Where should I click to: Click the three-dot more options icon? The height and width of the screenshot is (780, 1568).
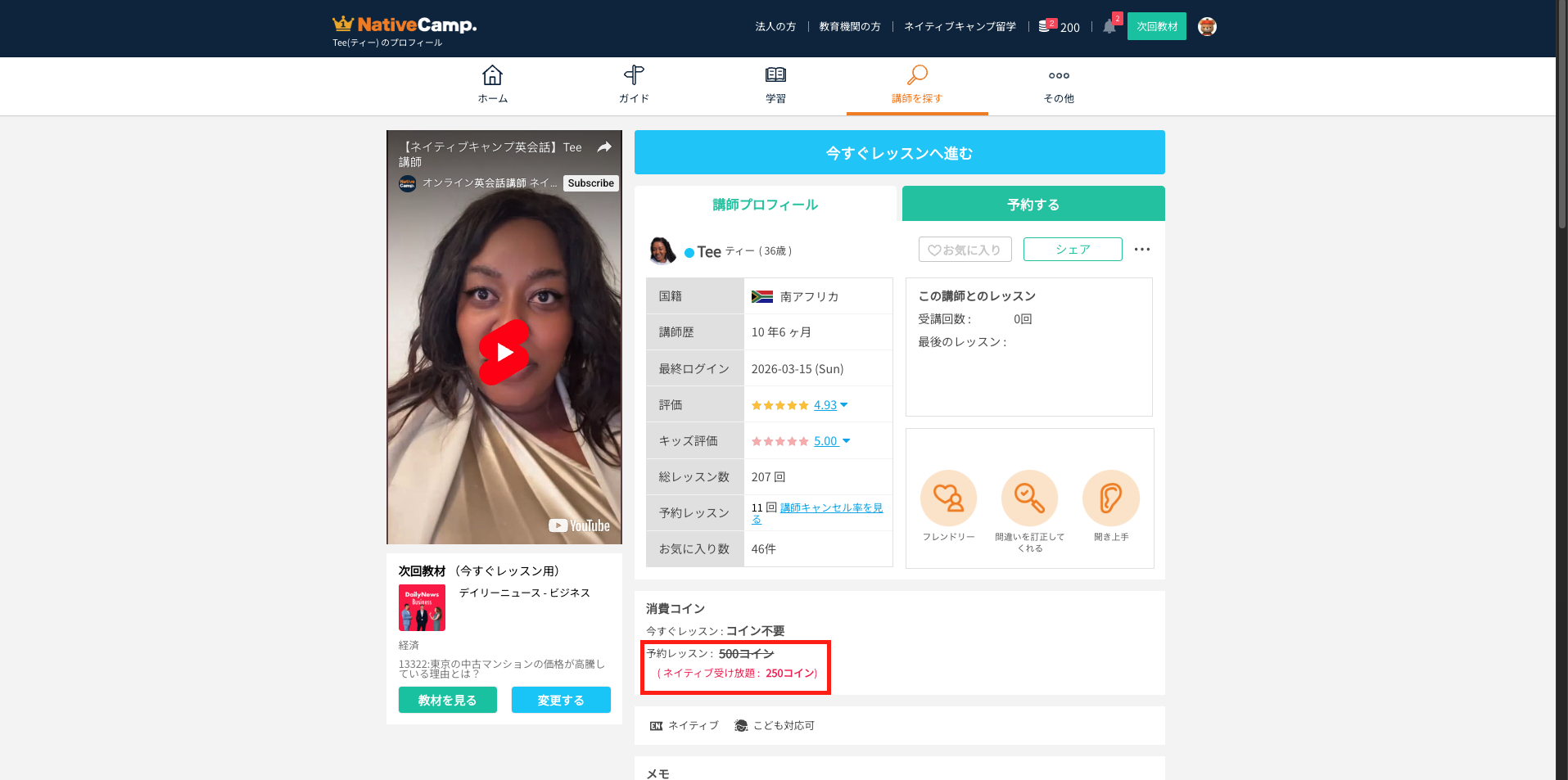coord(1142,250)
